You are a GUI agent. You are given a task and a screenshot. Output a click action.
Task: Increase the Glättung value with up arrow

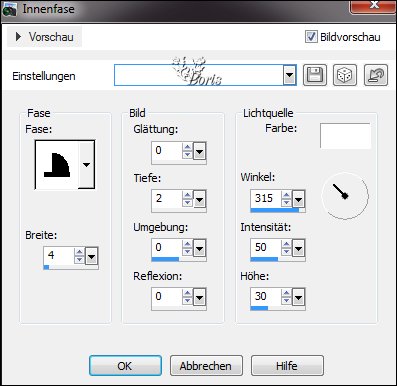(x=187, y=147)
